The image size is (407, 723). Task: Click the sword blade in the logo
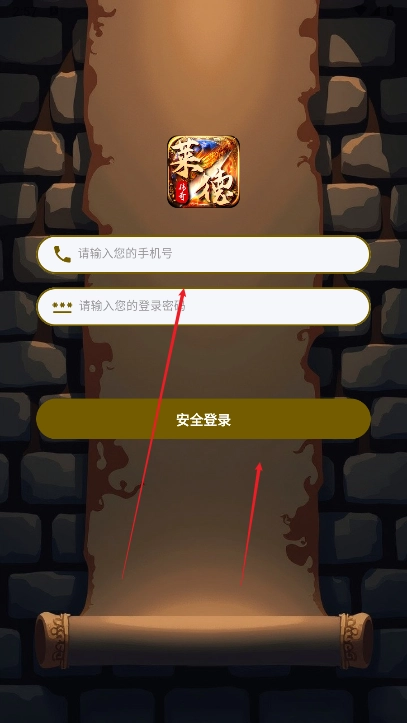point(205,179)
